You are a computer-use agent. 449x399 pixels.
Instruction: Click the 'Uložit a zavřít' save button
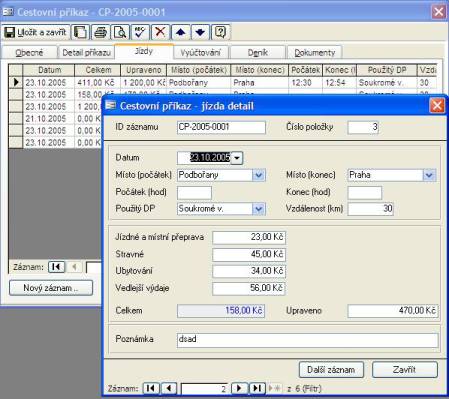point(35,33)
